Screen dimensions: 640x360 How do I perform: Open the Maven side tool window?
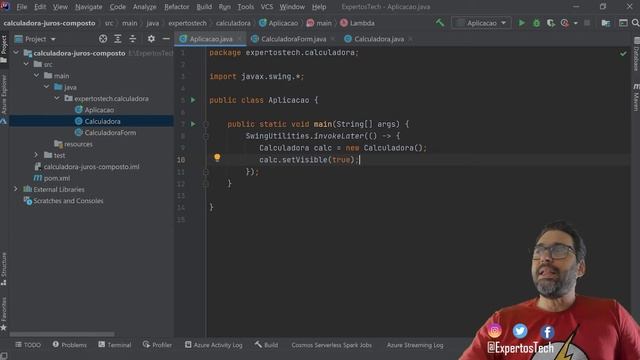636,97
